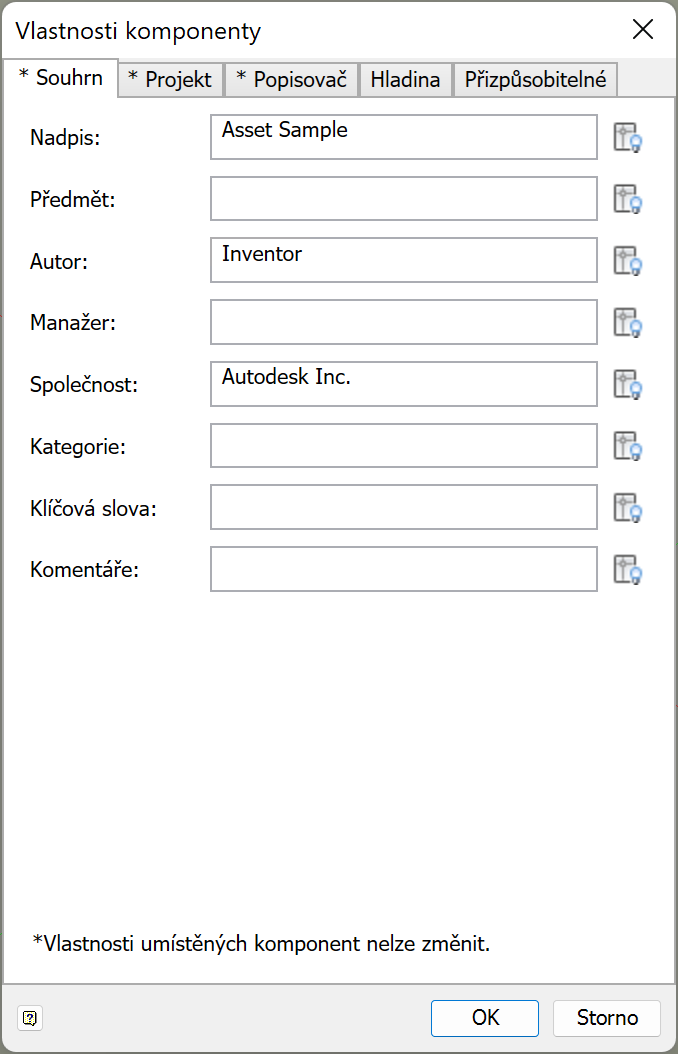Click the property icon beside Manažer field

tap(627, 323)
